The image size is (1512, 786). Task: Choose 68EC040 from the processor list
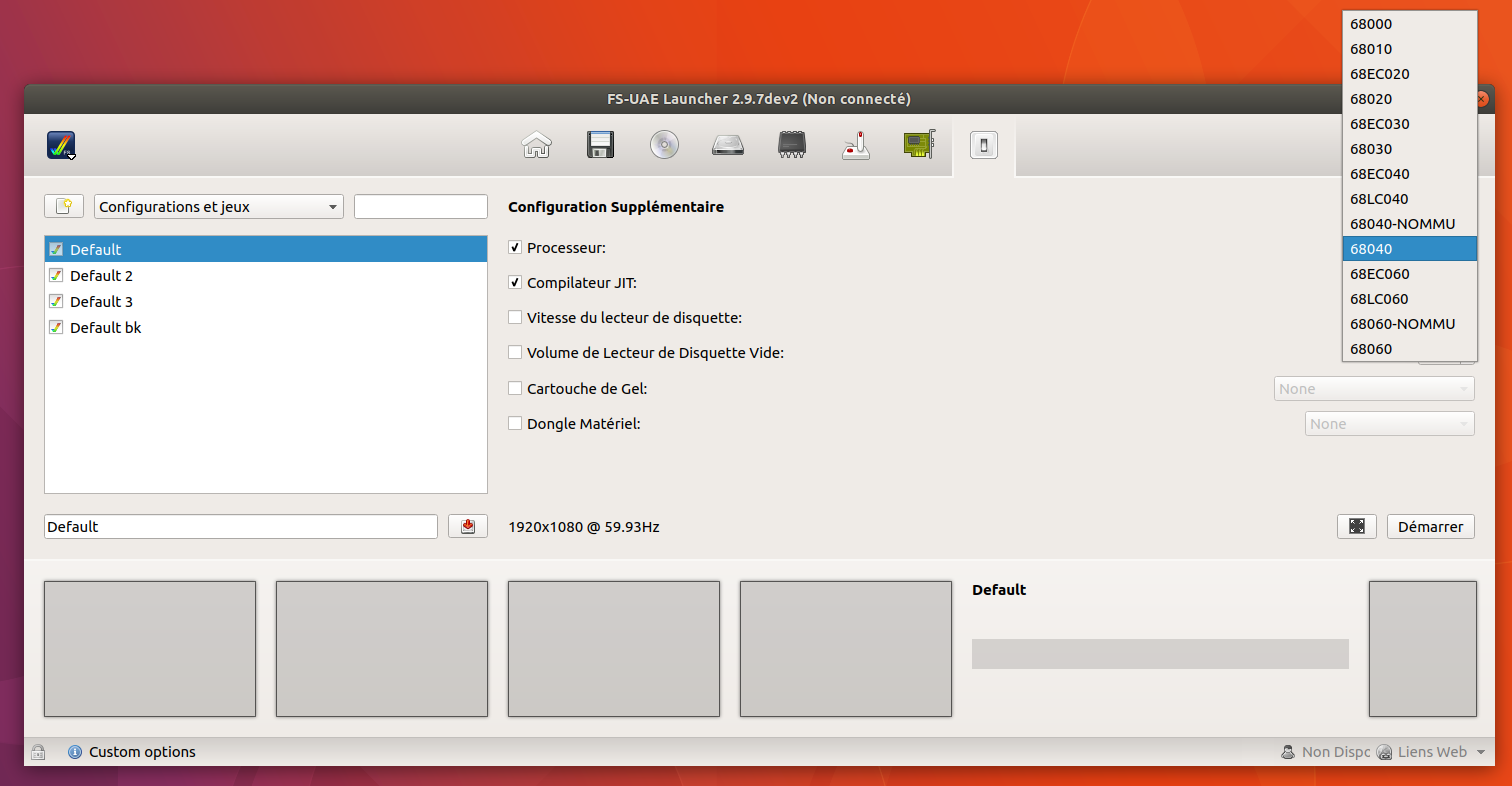pos(1410,174)
